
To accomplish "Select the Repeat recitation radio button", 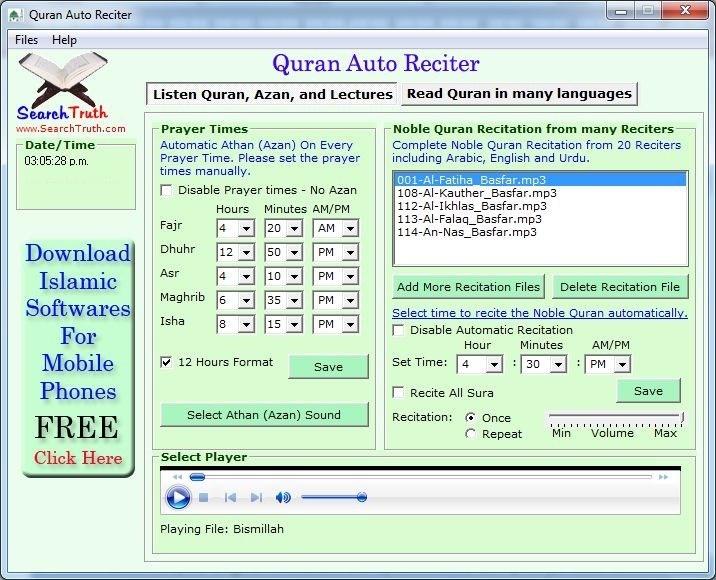I will tap(470, 433).
